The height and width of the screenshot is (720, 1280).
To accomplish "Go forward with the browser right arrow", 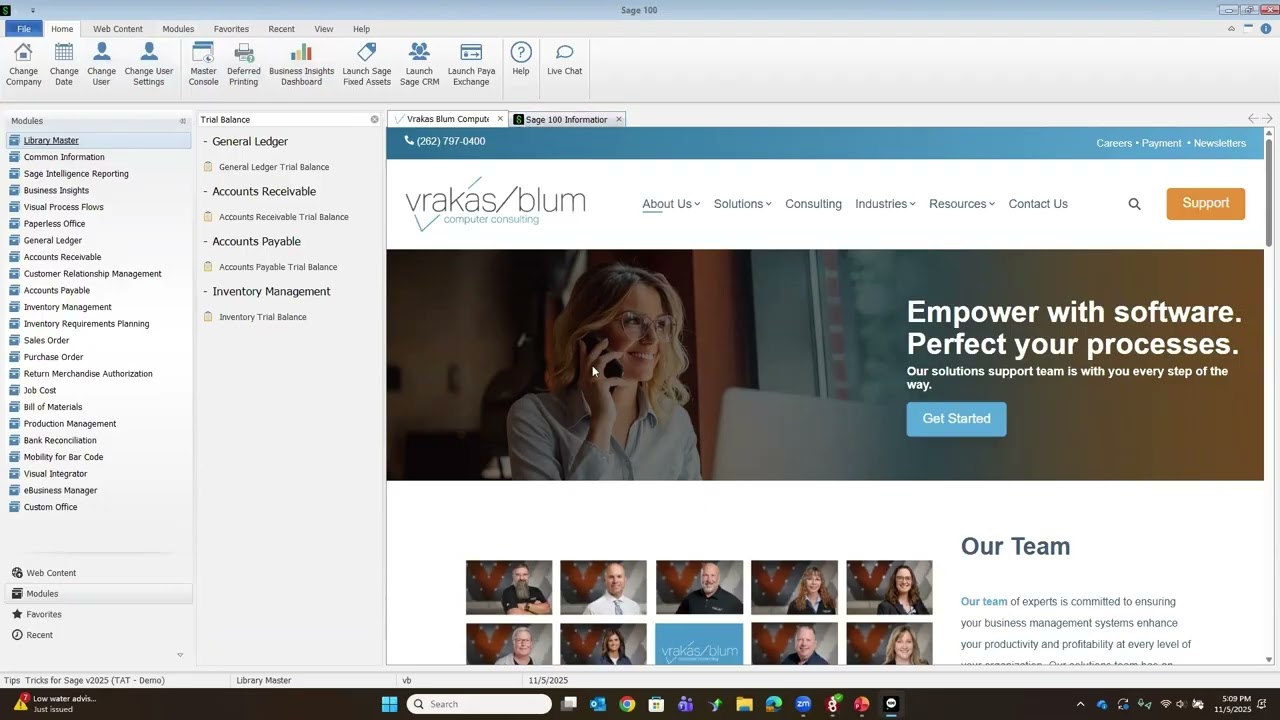I will [1267, 119].
